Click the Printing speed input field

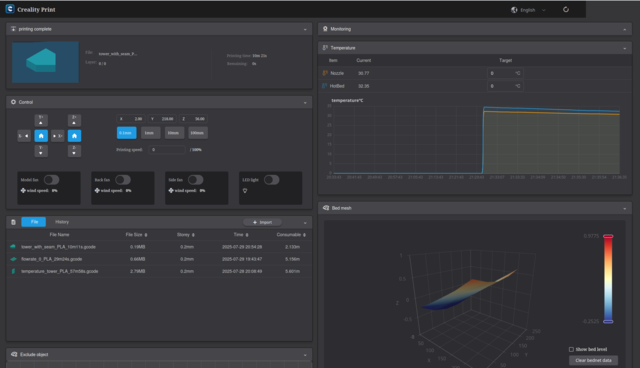(167, 150)
